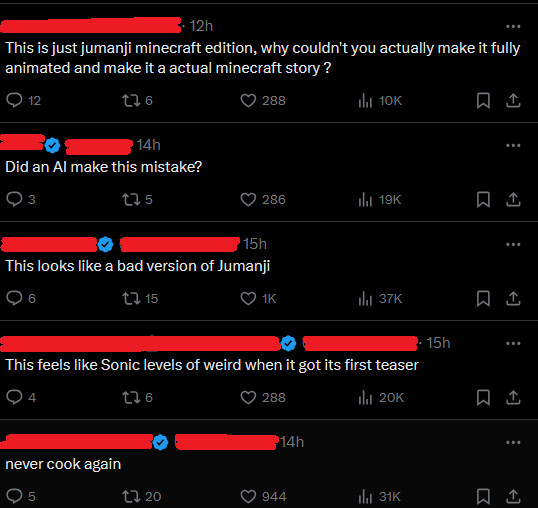
Task: Open three-dot menu on the Sonic tweet
Action: [x=513, y=343]
